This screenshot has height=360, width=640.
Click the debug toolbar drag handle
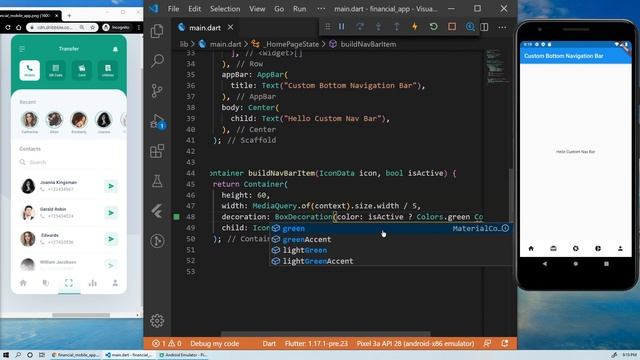[327, 27]
